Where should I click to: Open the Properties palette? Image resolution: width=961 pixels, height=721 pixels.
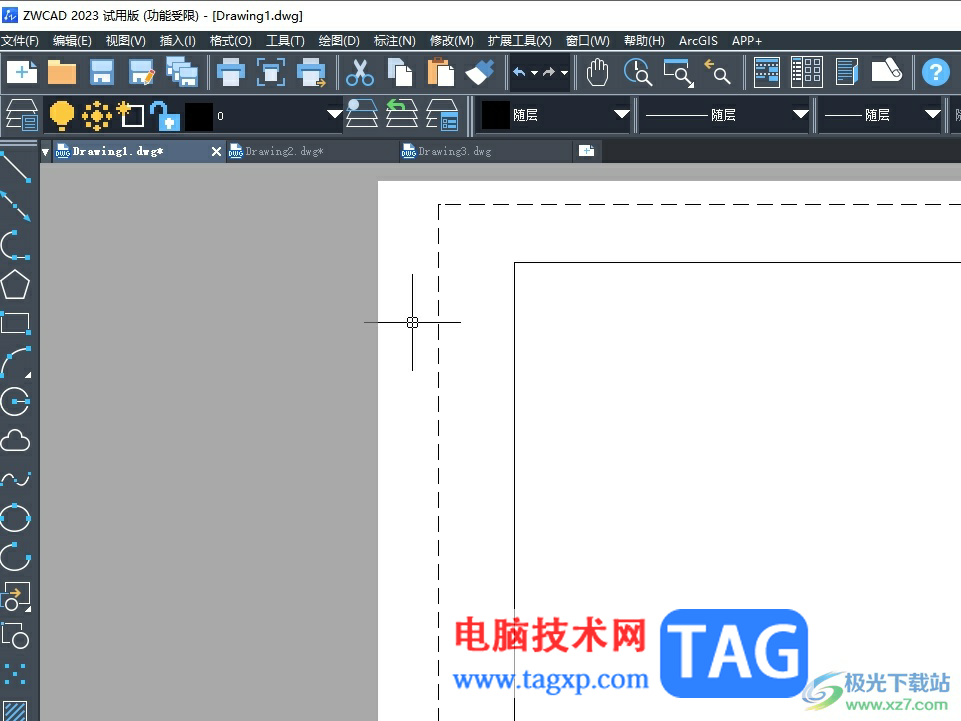766,72
